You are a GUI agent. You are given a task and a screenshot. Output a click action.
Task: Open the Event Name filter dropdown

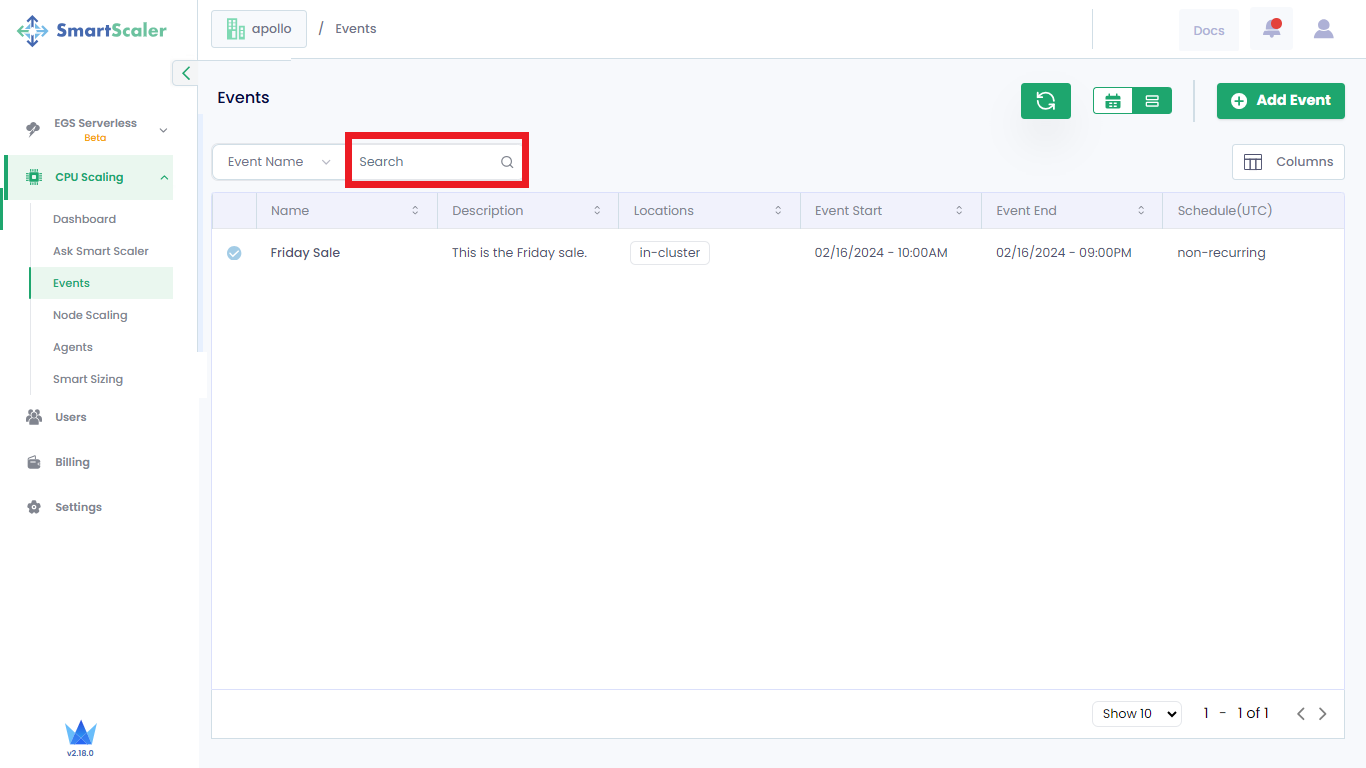(x=279, y=162)
